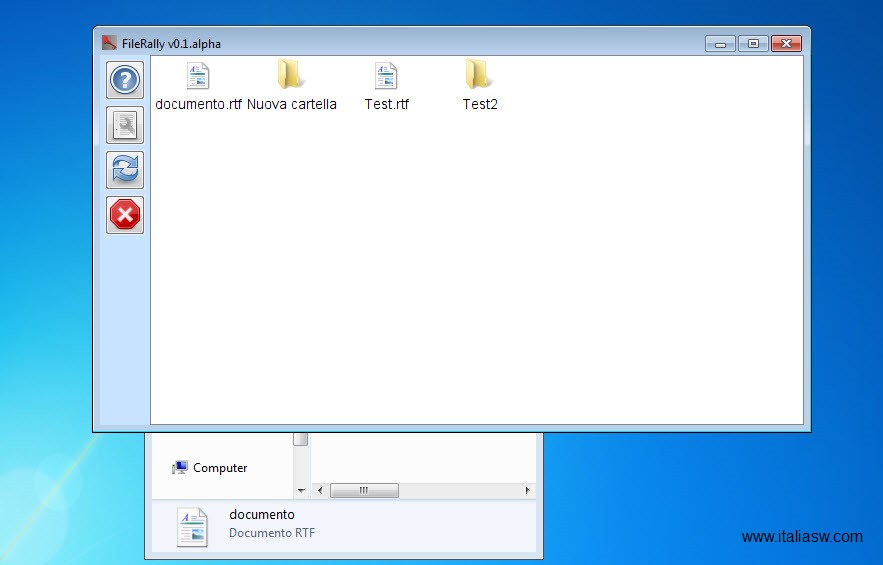Select the Test2 folder icon
Screen dimensions: 883x565
coord(479,74)
